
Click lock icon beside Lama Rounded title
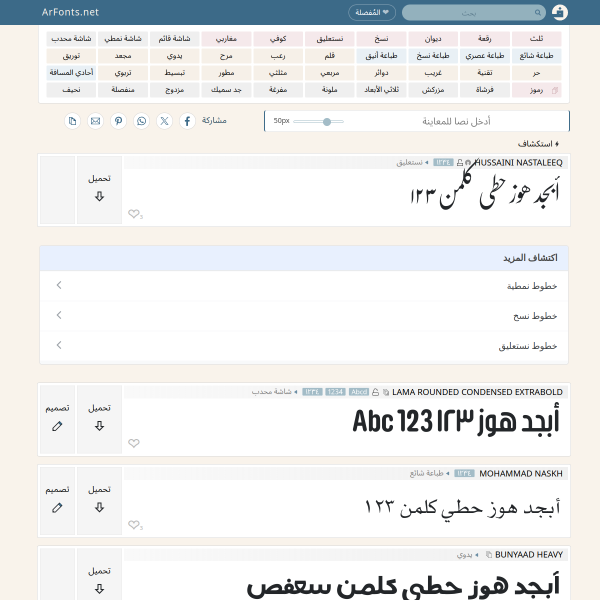pyautogui.click(x=375, y=392)
